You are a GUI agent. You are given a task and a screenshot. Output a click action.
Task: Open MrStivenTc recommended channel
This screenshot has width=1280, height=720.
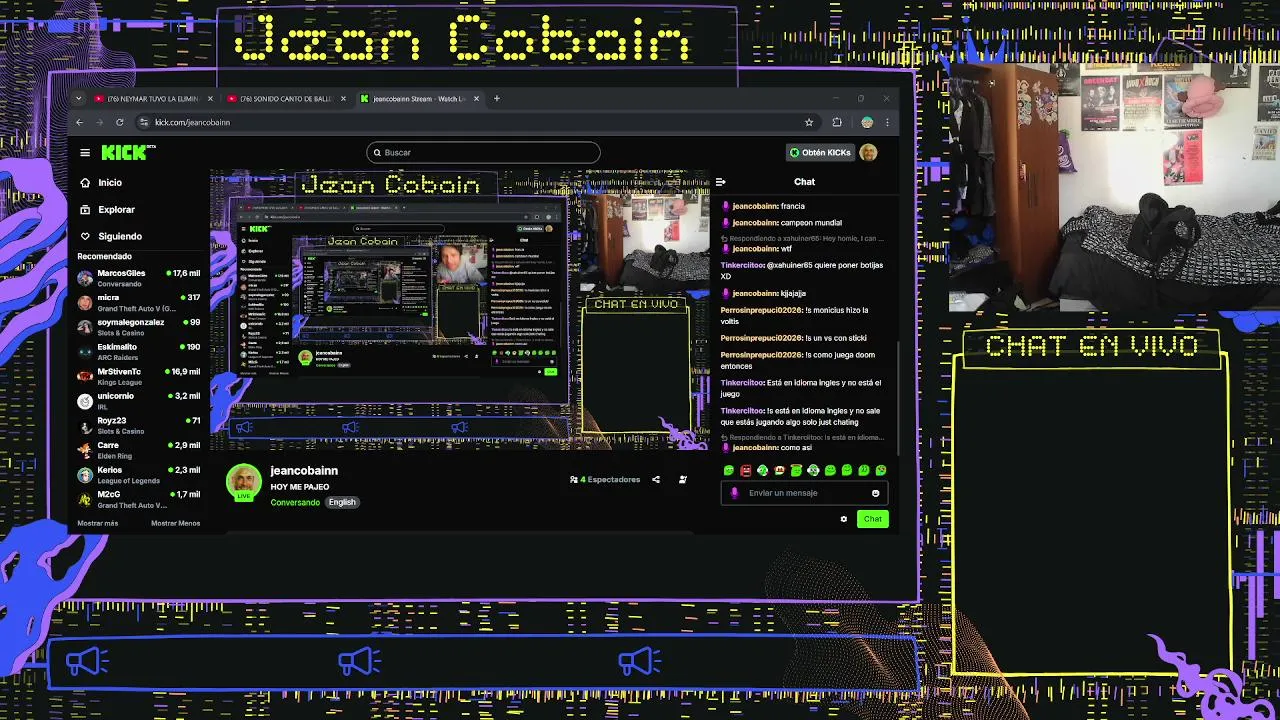tap(139, 376)
